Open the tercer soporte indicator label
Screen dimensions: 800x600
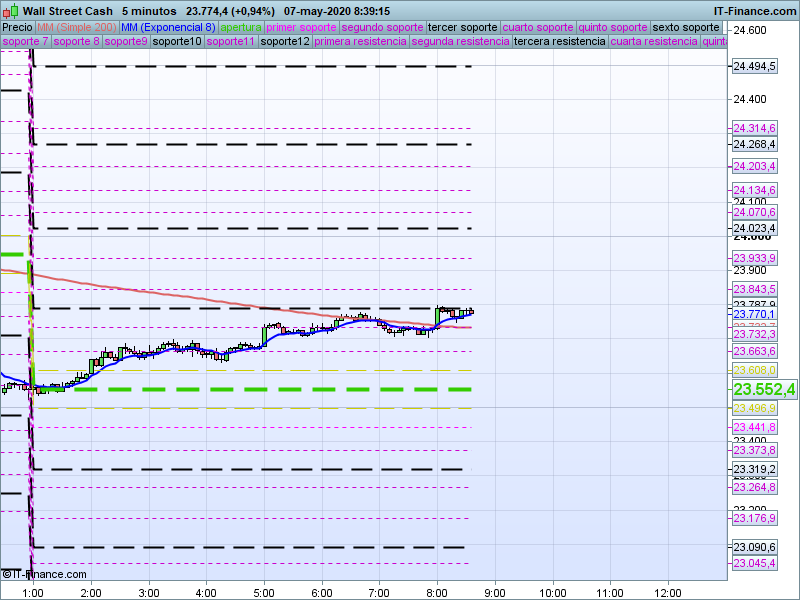click(462, 27)
